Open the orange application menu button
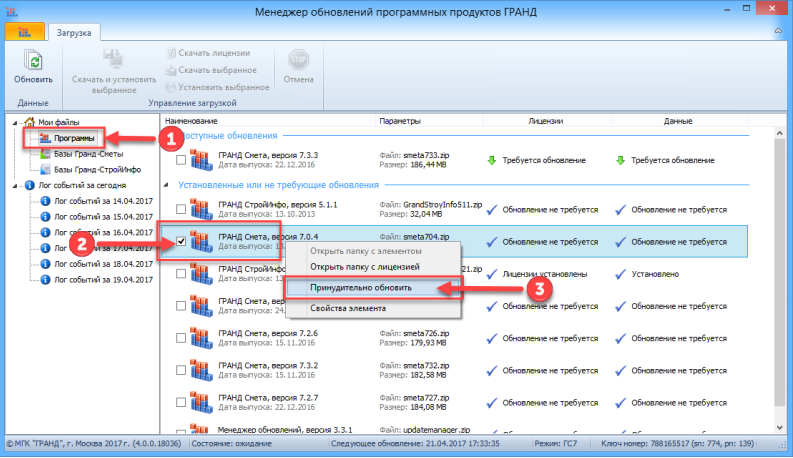Viewport: 793px width, 458px height. 25,32
